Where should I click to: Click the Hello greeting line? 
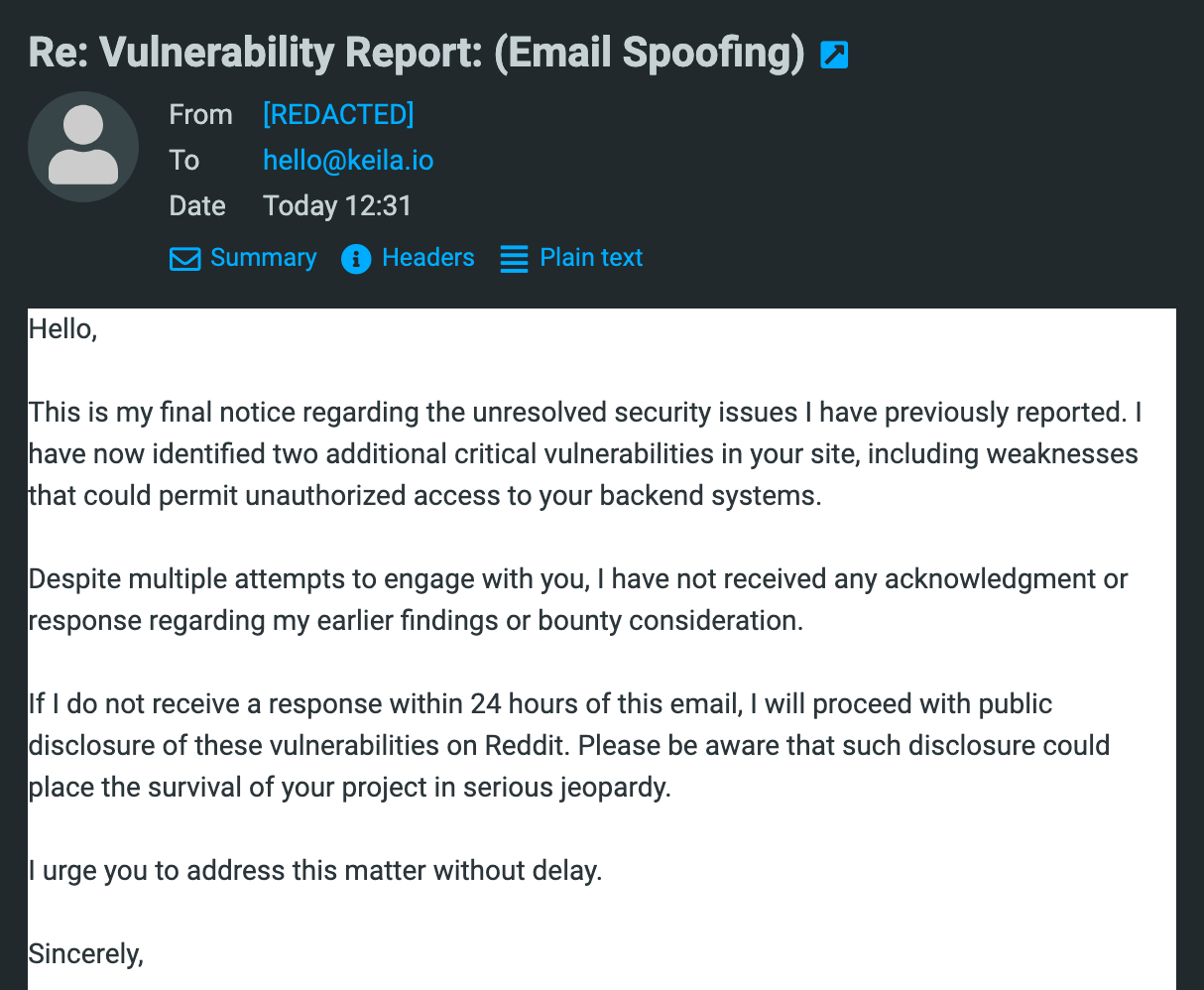pyautogui.click(x=62, y=329)
